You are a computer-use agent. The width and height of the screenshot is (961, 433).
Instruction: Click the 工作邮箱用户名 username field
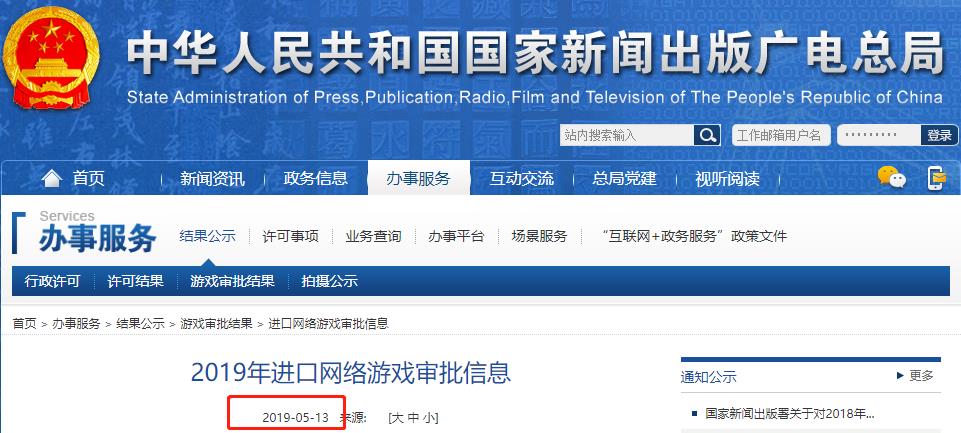click(x=780, y=135)
